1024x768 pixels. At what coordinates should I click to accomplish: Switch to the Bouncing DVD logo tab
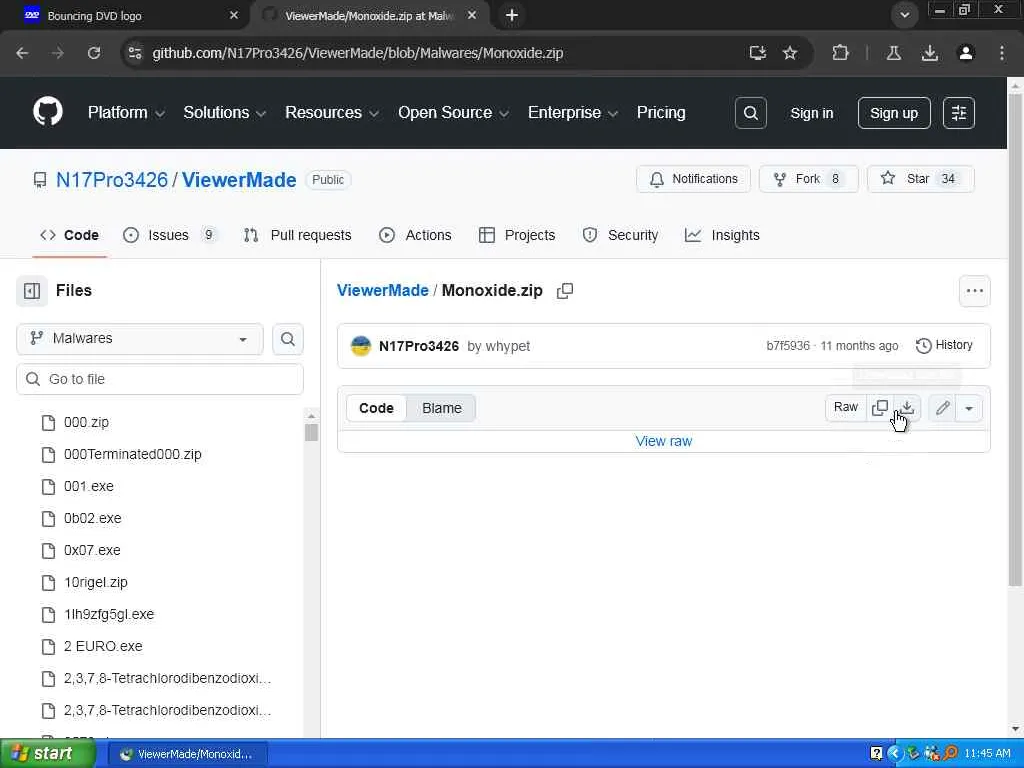(x=124, y=16)
